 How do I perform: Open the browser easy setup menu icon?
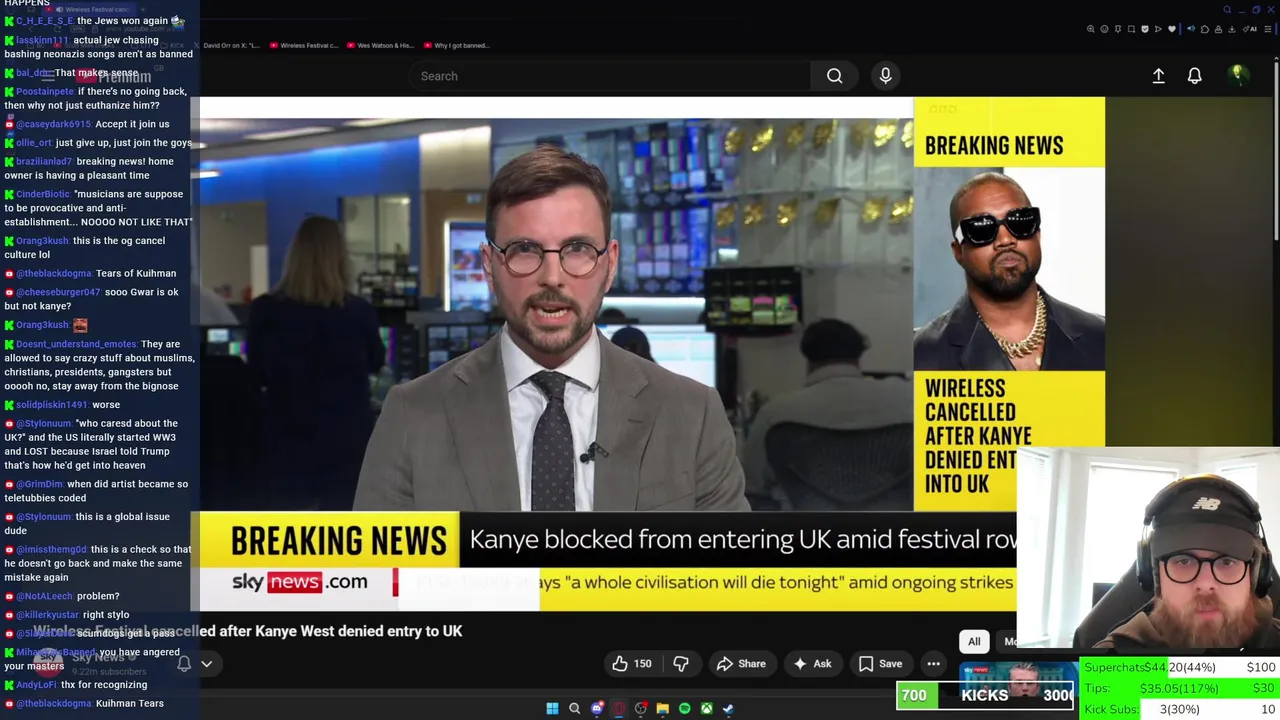(x=1267, y=29)
